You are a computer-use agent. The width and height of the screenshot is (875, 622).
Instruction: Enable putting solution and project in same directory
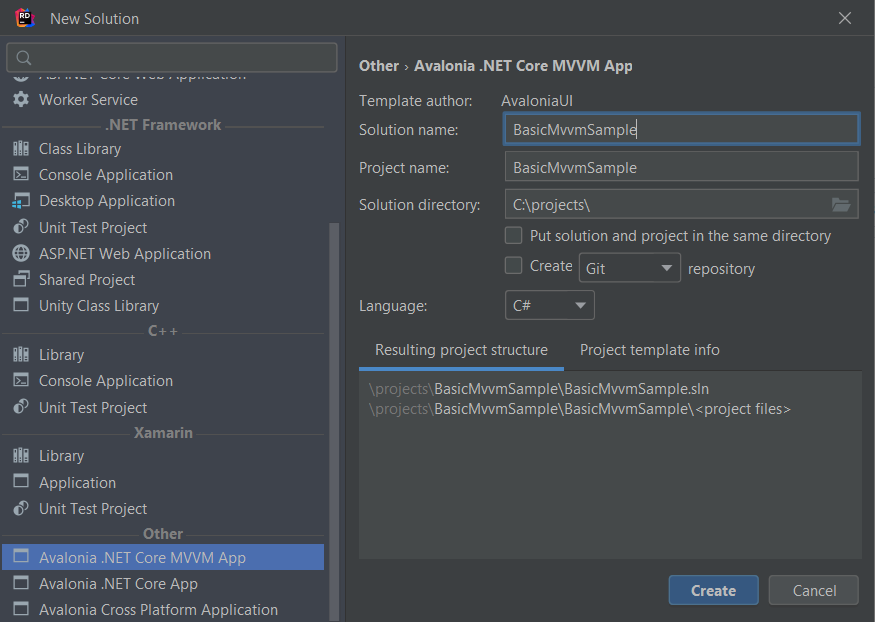point(513,235)
